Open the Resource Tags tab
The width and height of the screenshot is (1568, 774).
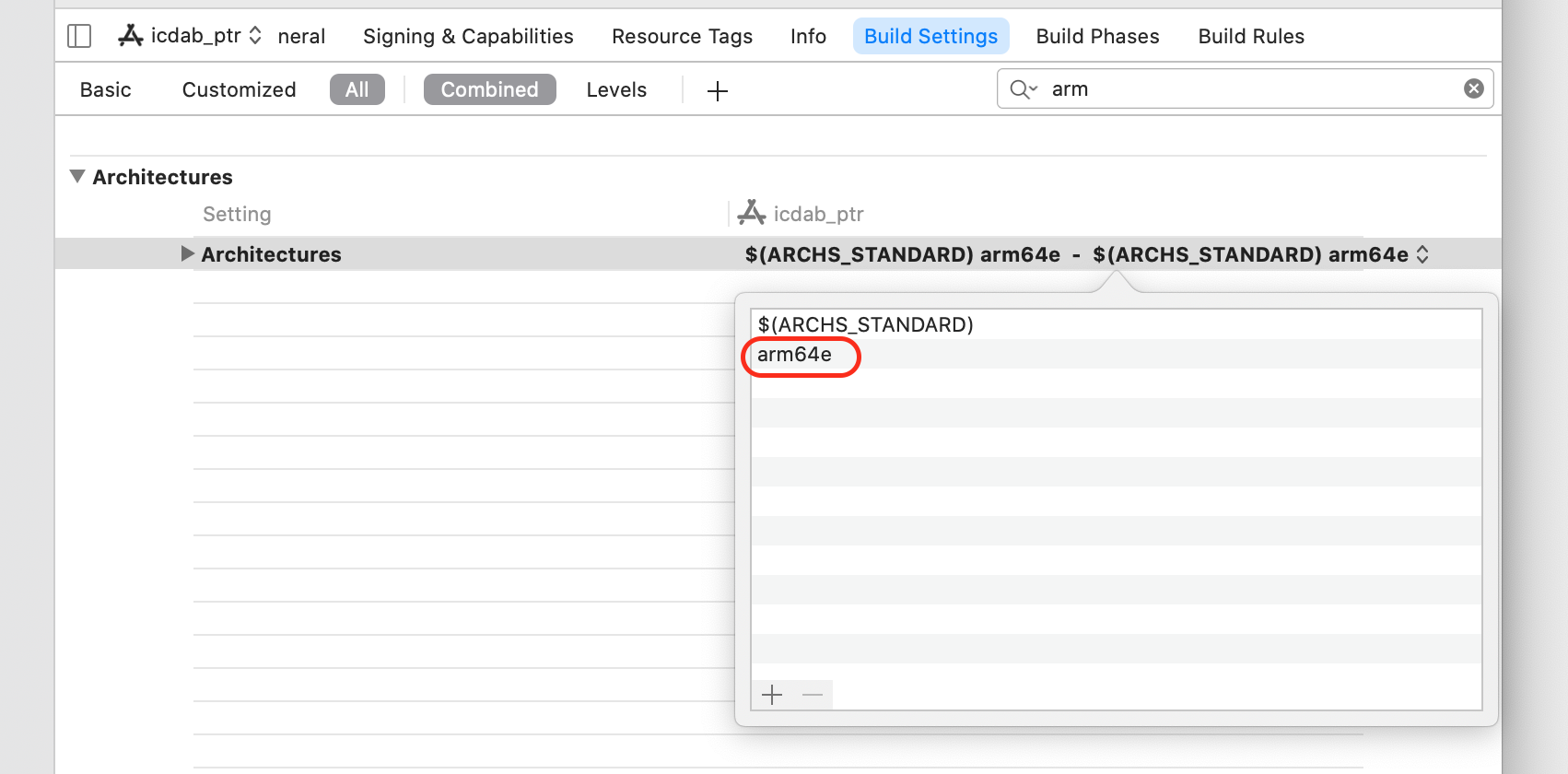click(682, 36)
